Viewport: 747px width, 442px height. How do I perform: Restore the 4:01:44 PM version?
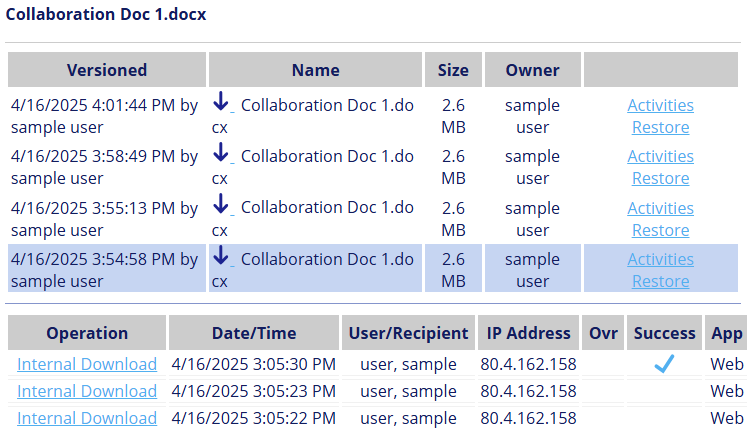[660, 127]
